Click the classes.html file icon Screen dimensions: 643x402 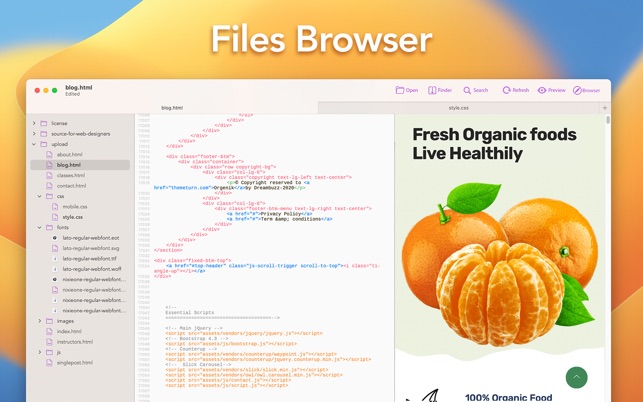point(49,175)
